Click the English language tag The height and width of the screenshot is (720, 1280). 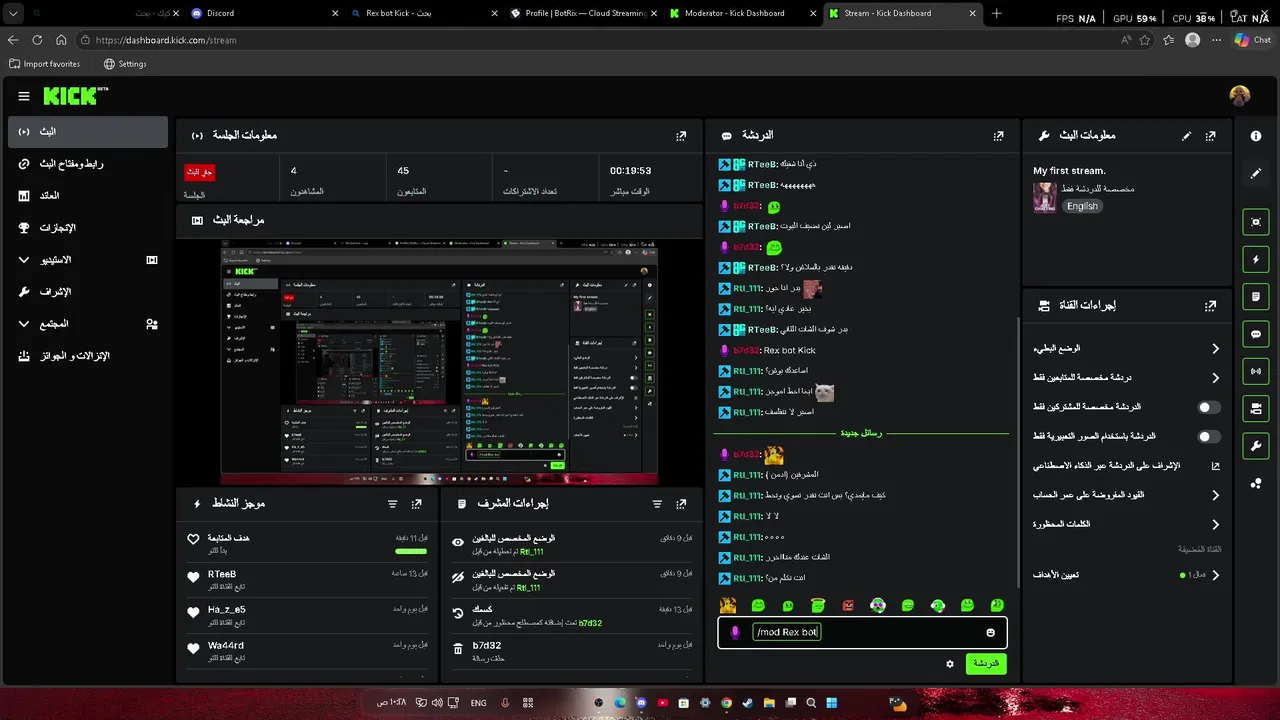coord(1082,206)
